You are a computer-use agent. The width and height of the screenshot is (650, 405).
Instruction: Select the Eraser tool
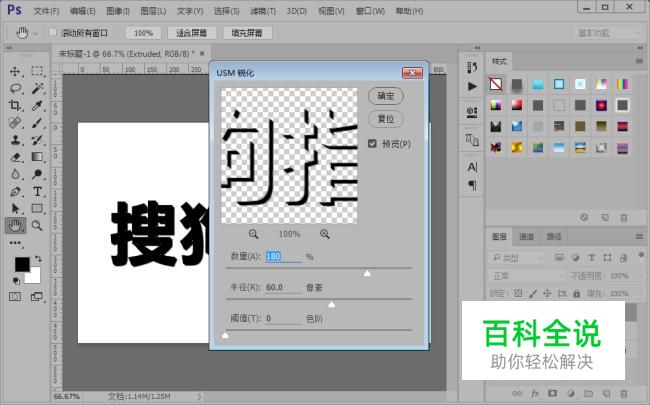click(x=15, y=157)
